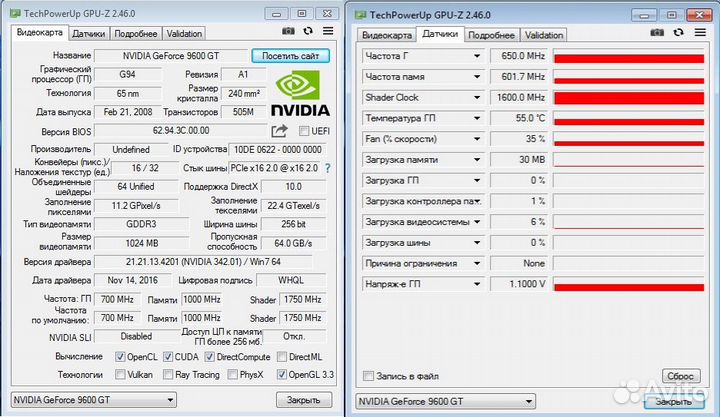Click bandwidth value 64.0 GB/s
This screenshot has width=720, height=417.
[293, 243]
